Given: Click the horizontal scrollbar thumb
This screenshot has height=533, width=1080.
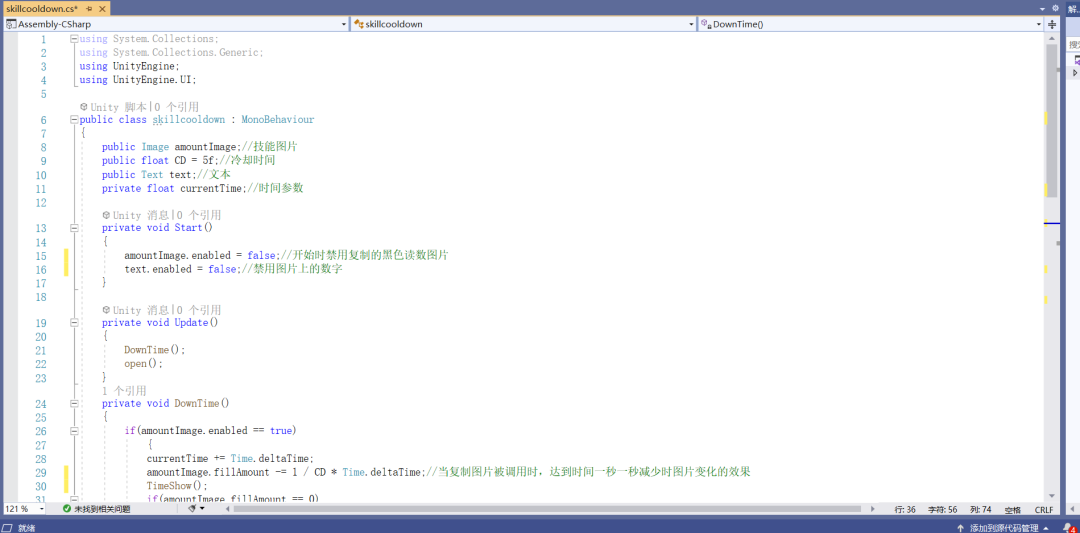Looking at the screenshot, I should (x=548, y=509).
